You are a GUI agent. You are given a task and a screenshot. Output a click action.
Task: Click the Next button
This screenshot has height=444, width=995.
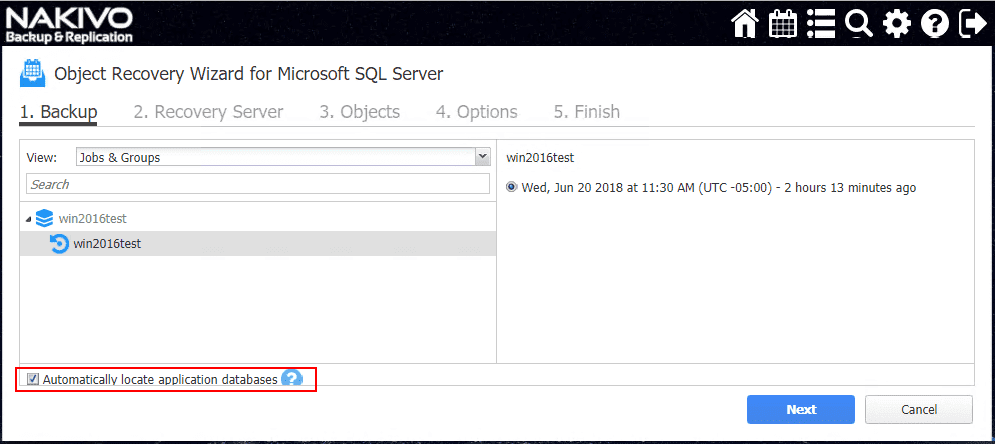coord(800,409)
